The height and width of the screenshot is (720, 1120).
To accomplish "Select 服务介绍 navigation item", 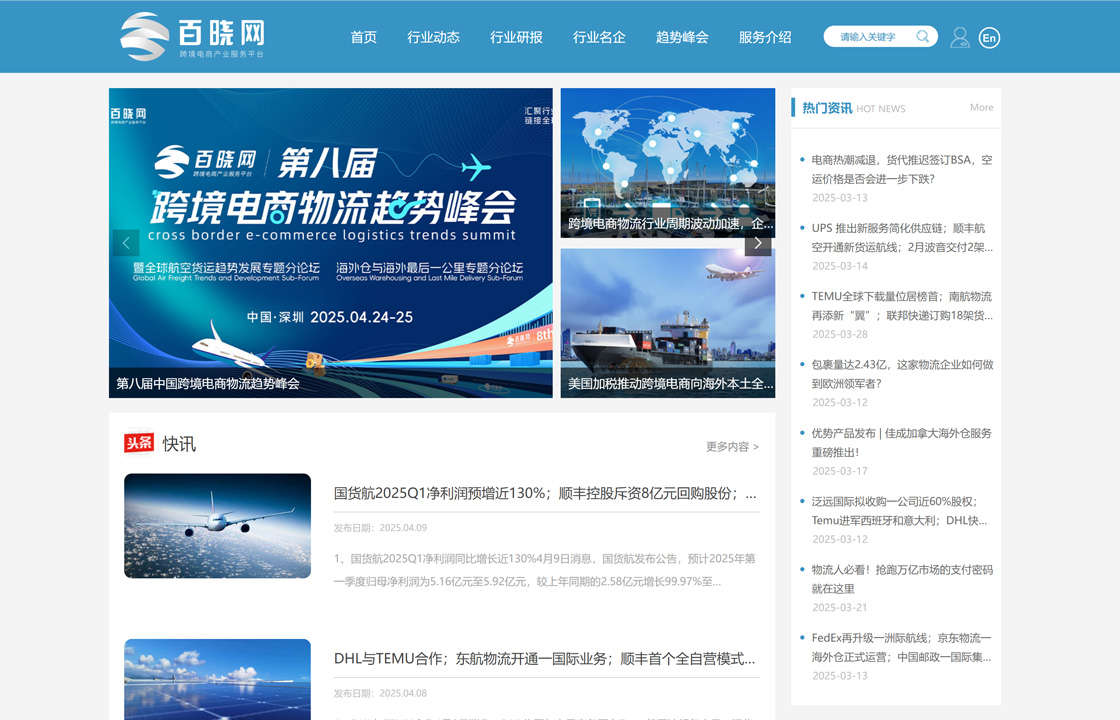I will (765, 37).
